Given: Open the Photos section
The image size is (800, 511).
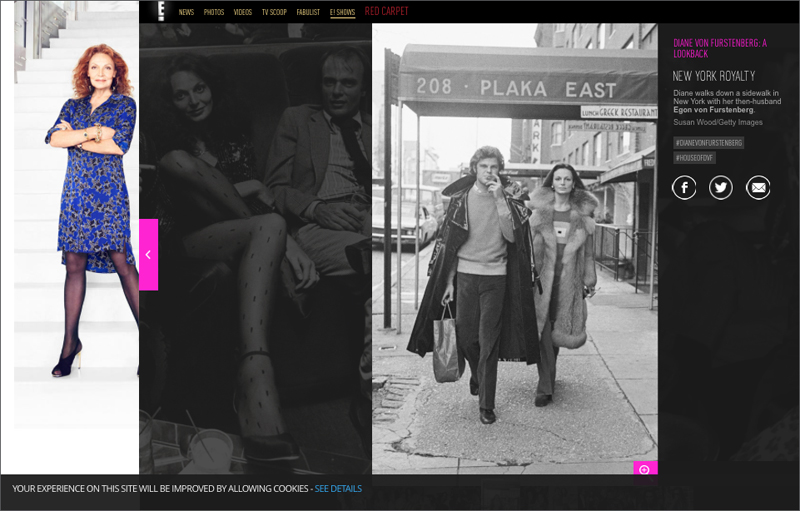Looking at the screenshot, I should click(214, 12).
